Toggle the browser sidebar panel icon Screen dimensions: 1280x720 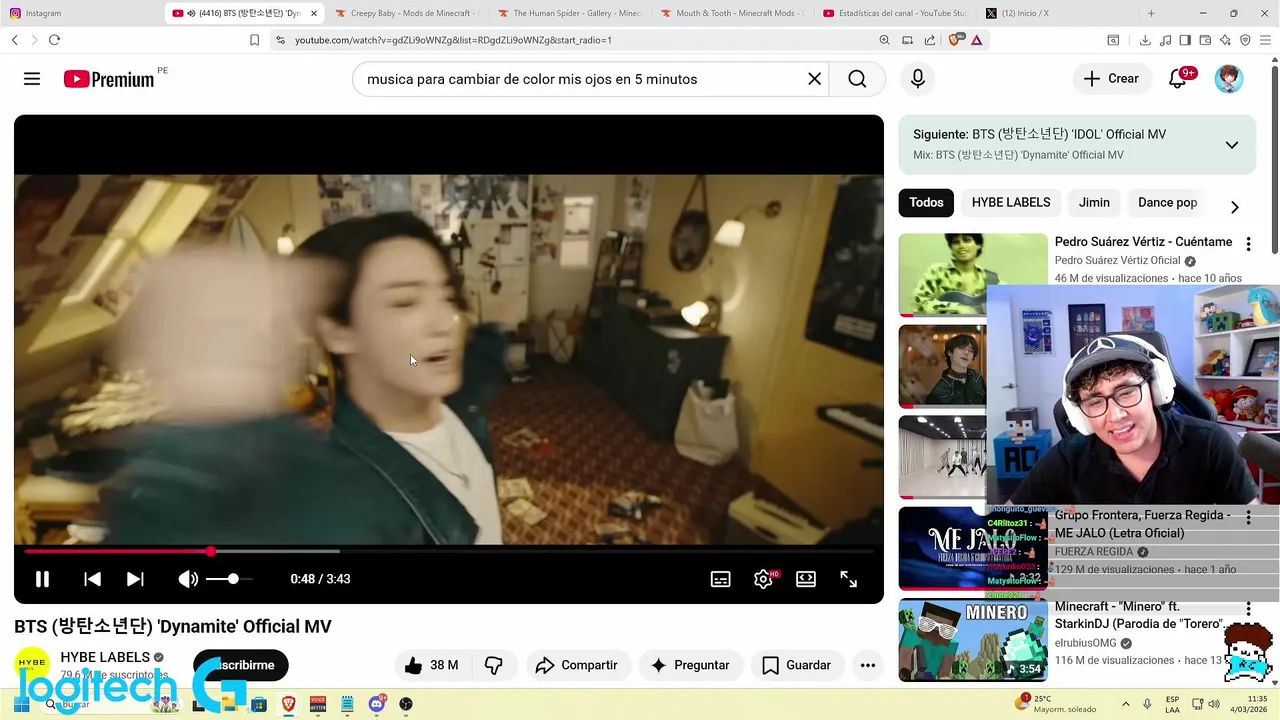(x=1185, y=40)
